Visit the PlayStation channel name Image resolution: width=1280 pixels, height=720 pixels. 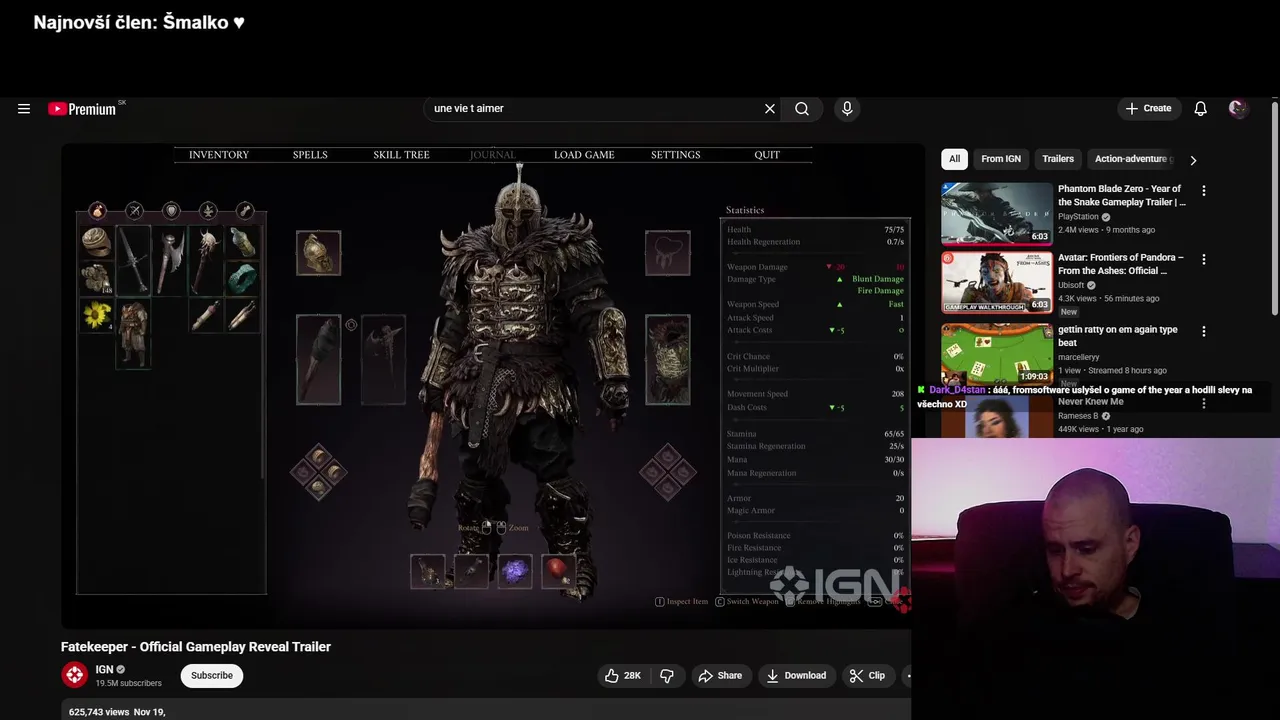[x=1078, y=217]
